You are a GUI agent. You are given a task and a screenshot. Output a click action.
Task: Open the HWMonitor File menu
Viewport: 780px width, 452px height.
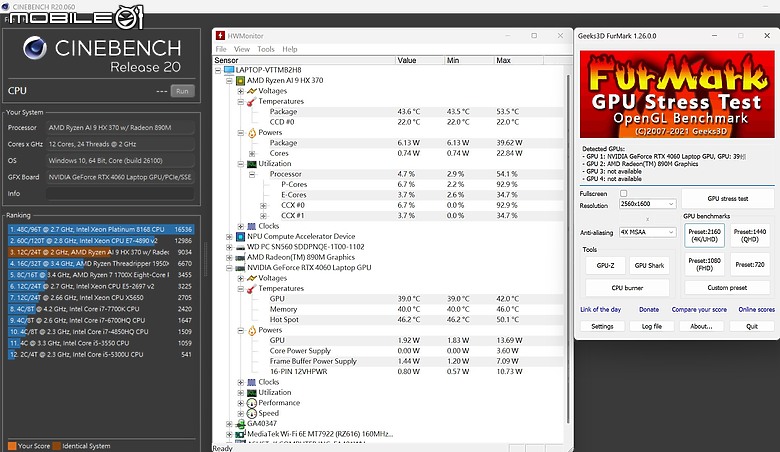click(221, 49)
